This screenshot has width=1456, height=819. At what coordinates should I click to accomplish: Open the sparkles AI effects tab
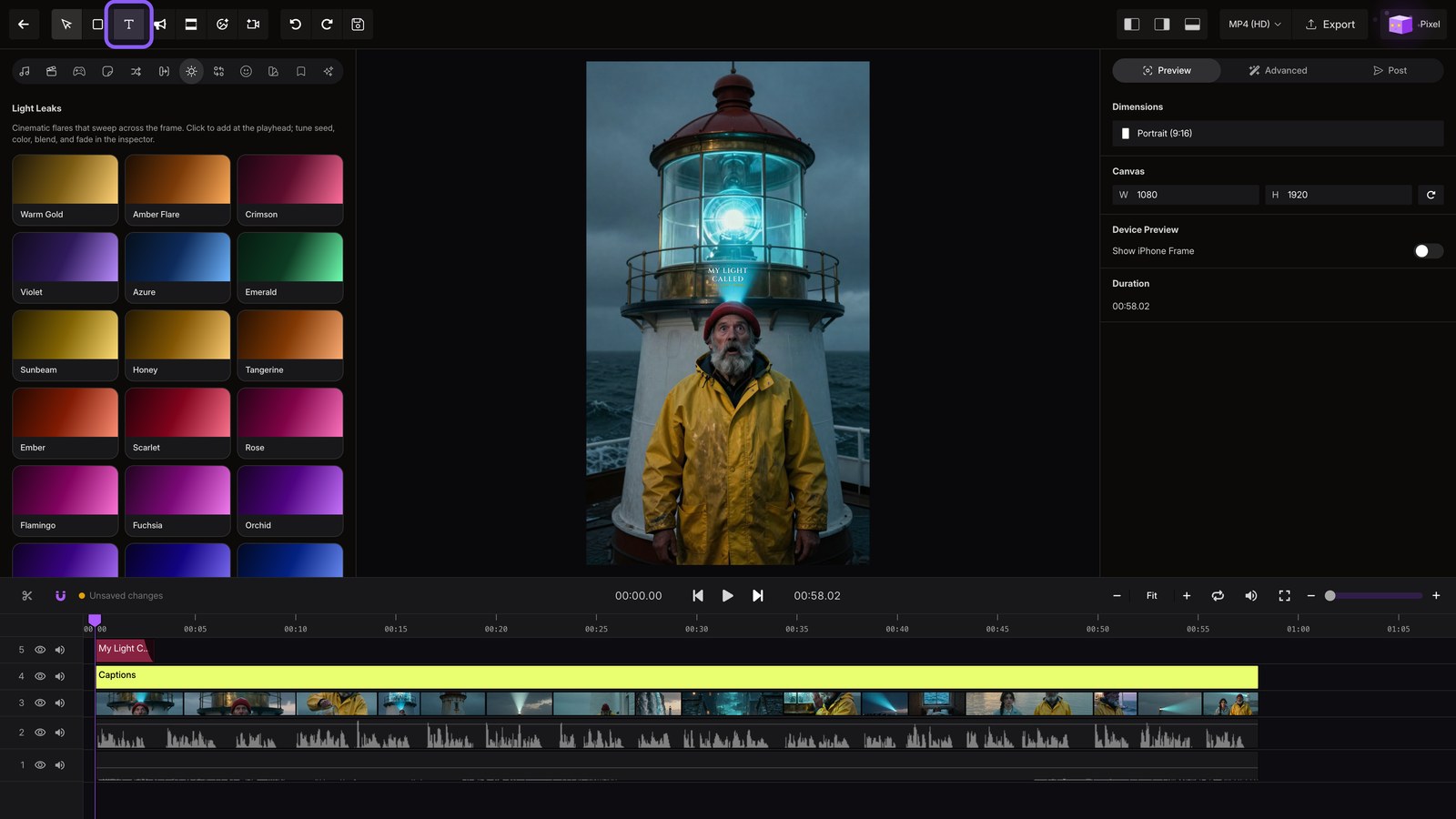[329, 71]
